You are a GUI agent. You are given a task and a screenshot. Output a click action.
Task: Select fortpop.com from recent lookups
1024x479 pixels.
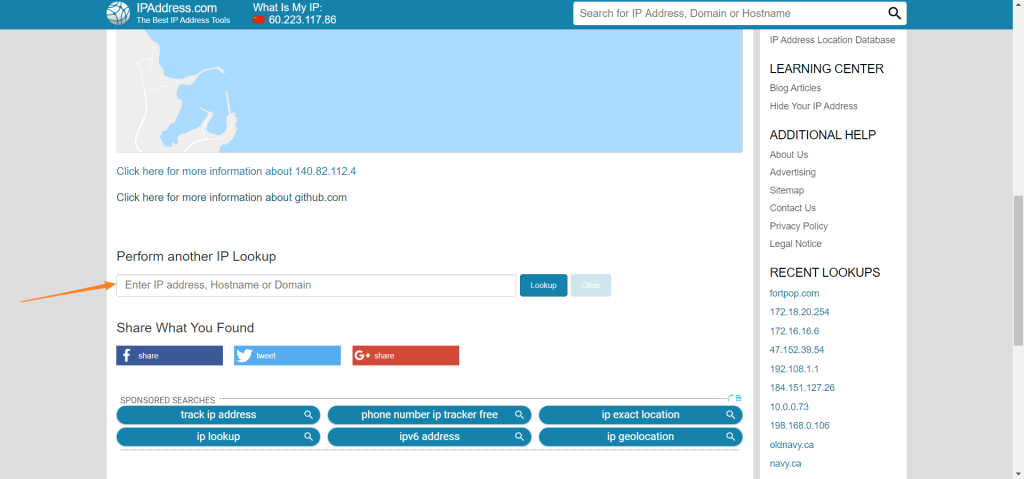pyautogui.click(x=794, y=293)
